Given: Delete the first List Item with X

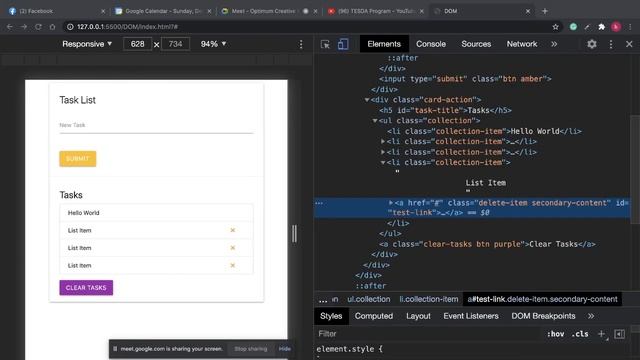Looking at the screenshot, I should pos(233,230).
